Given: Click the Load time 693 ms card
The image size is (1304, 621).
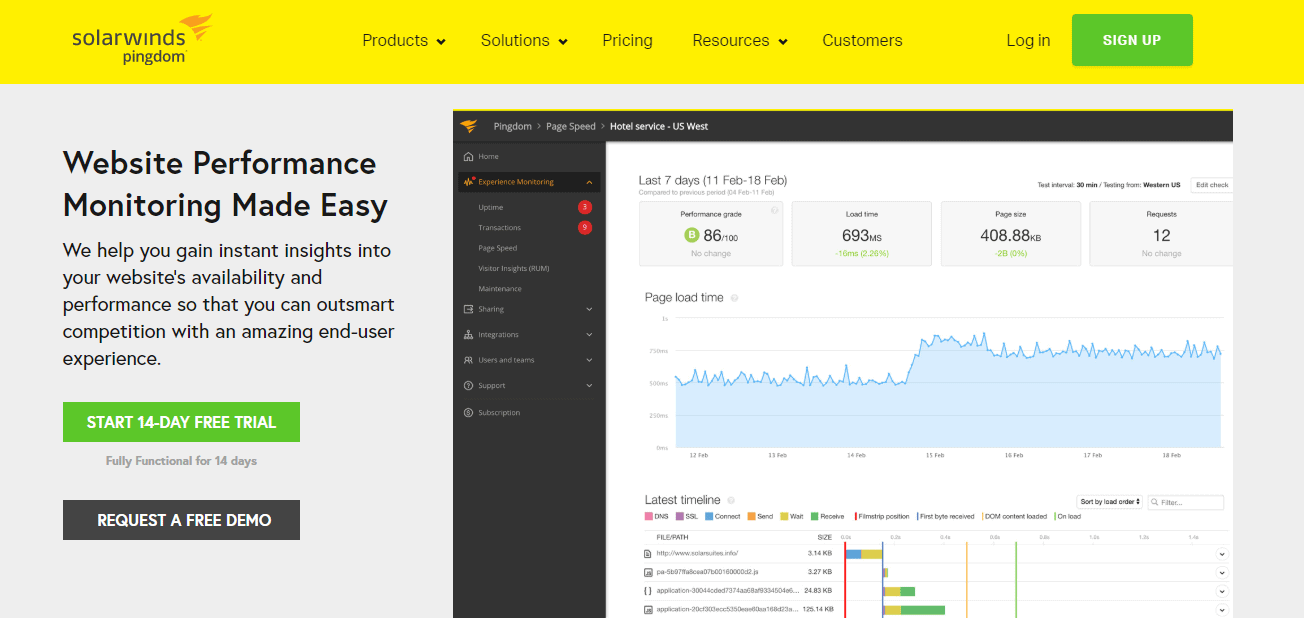Looking at the screenshot, I should [x=861, y=234].
